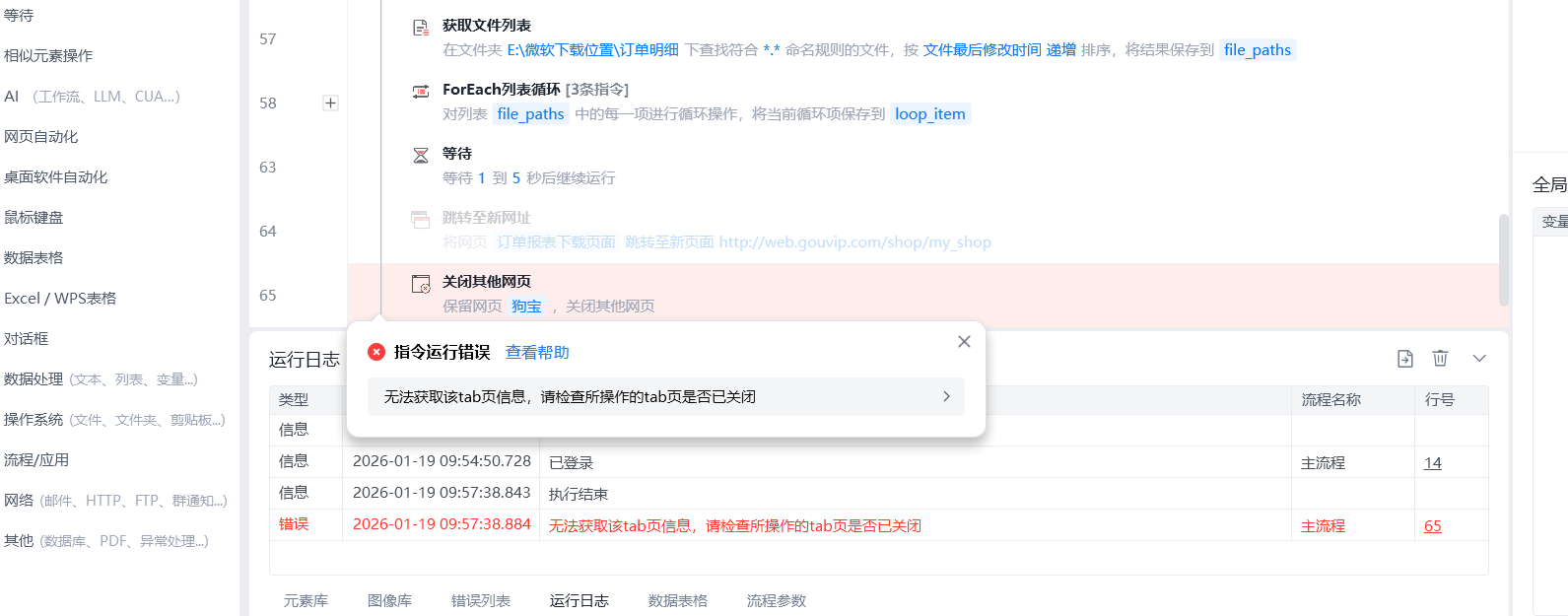Open the Excel / WPS表格 category
1568x616 pixels.
(x=60, y=299)
